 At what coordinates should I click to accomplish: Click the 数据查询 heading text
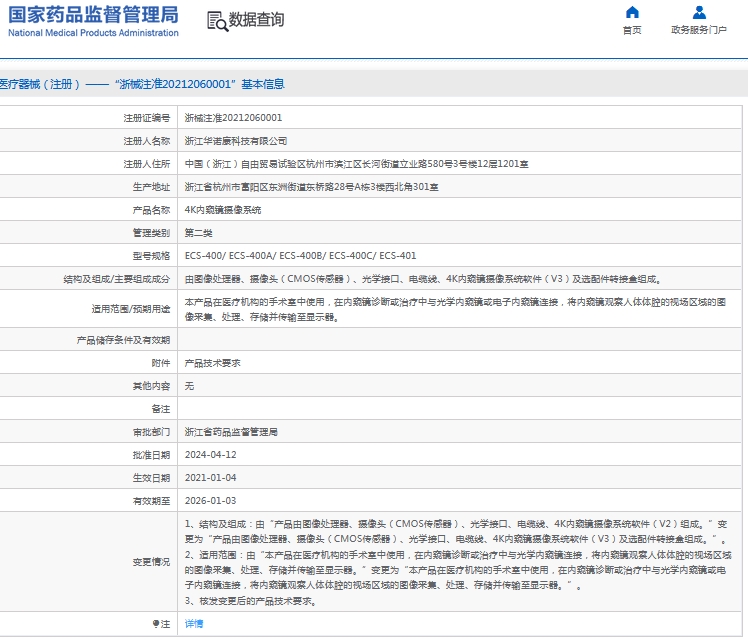(257, 20)
